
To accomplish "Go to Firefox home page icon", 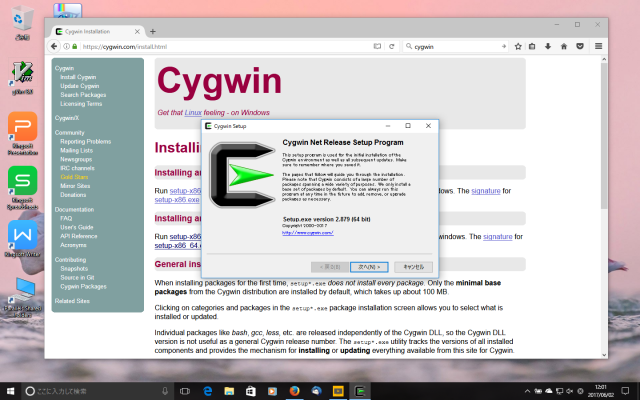I will (564, 47).
